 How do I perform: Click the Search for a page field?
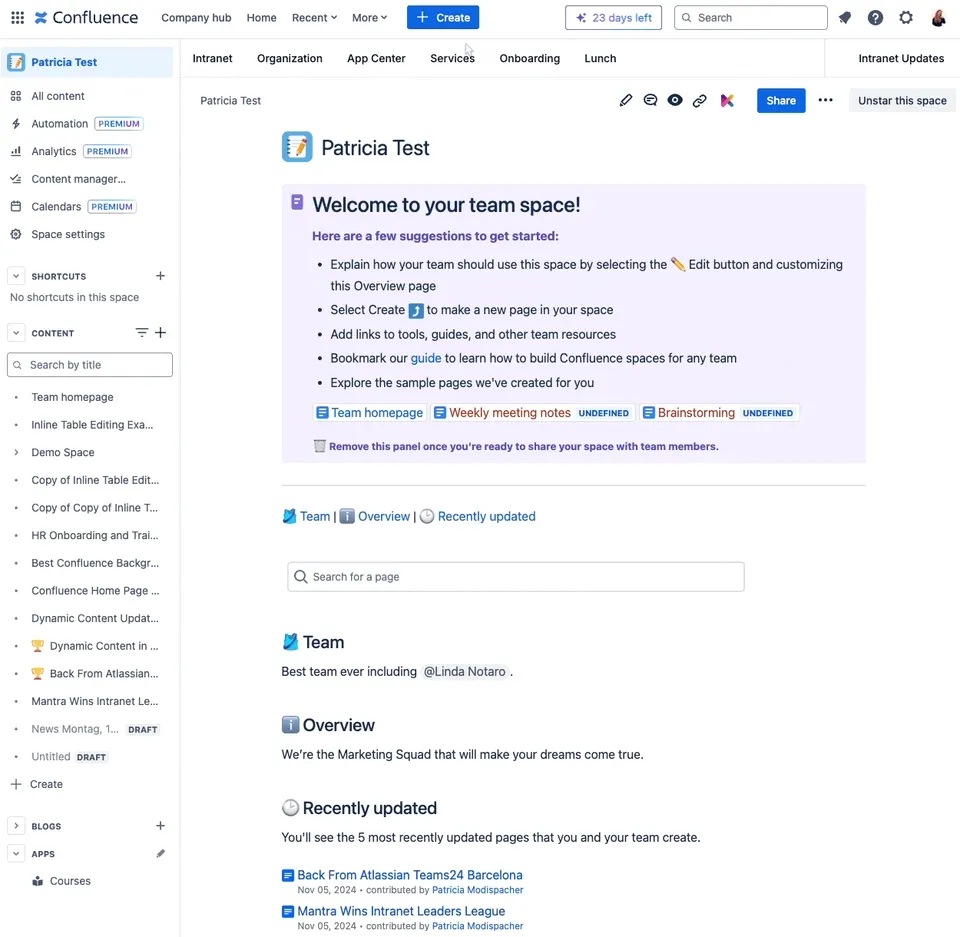pos(516,577)
